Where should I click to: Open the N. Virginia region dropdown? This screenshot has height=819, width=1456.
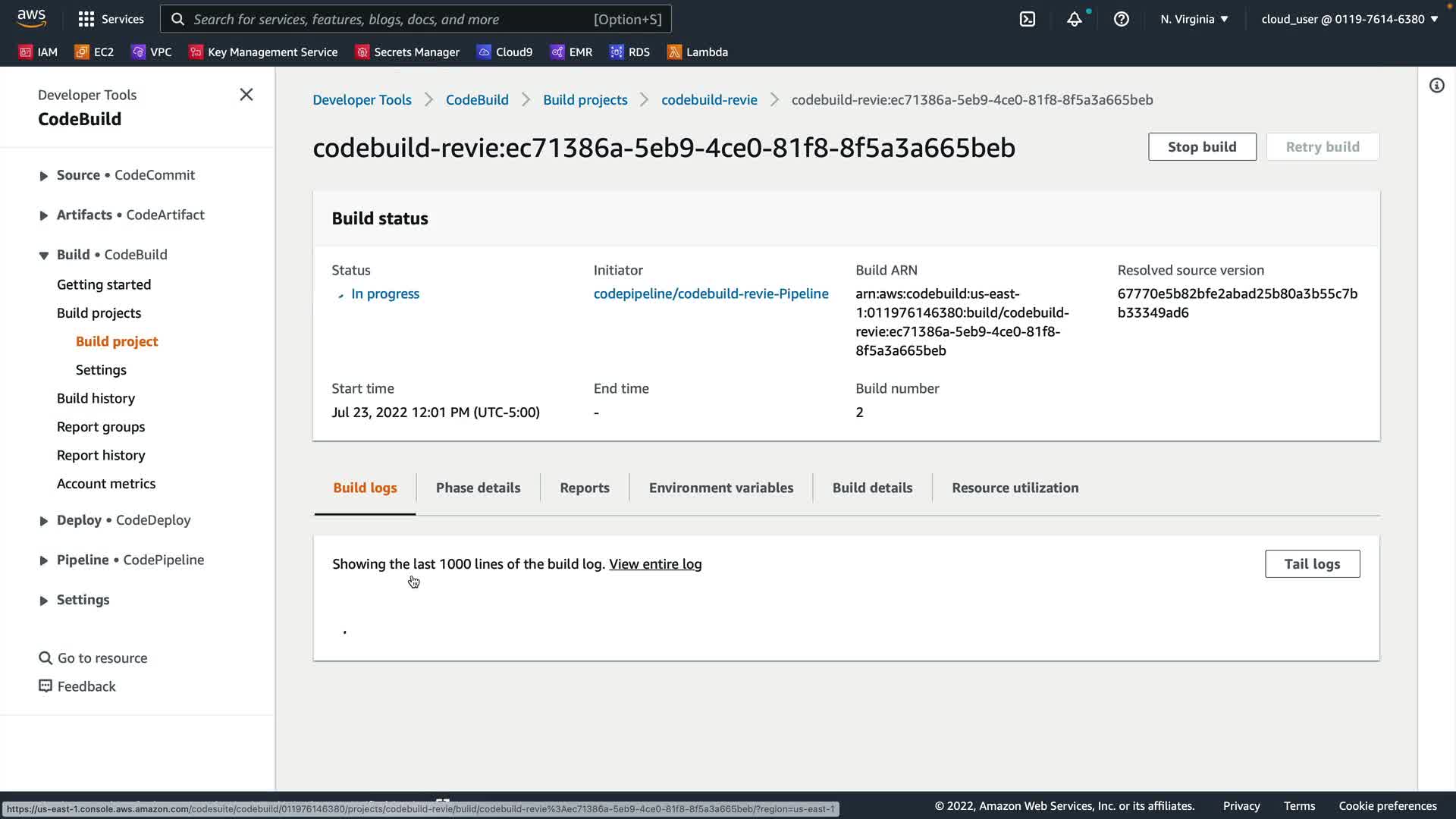pos(1194,19)
